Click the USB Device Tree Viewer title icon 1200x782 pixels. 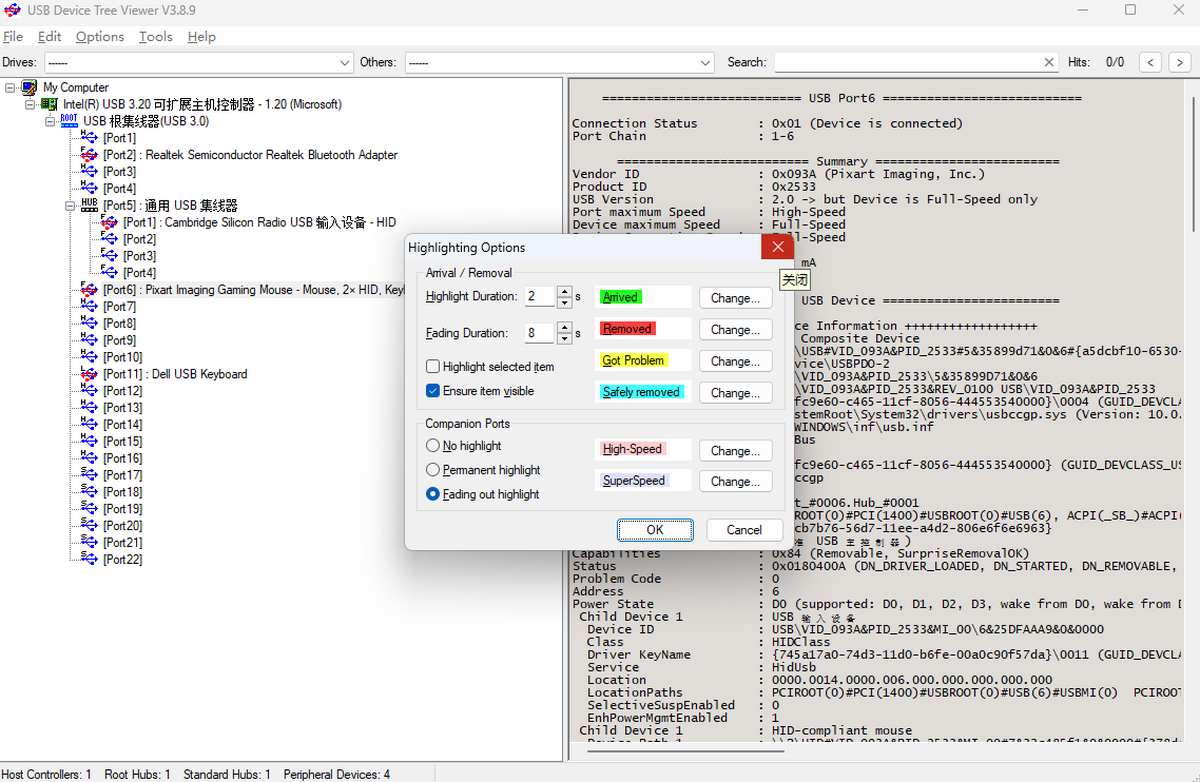(13, 10)
